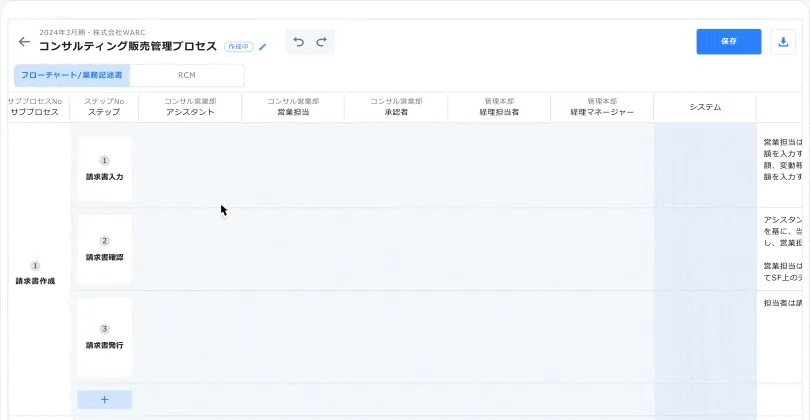This screenshot has width=810, height=420.
Task: Click the redo arrow icon
Action: (x=321, y=42)
